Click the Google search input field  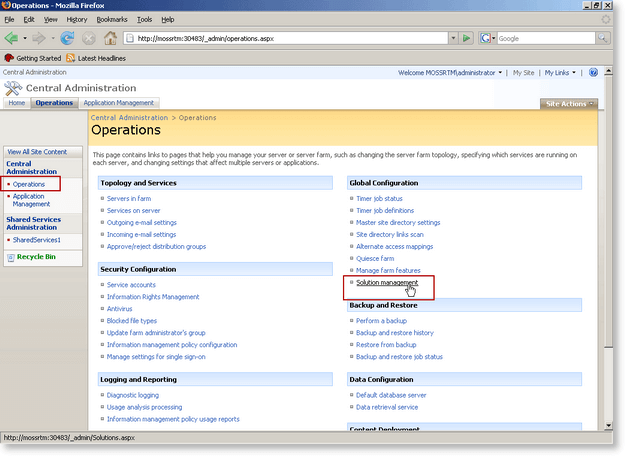[x=546, y=39]
